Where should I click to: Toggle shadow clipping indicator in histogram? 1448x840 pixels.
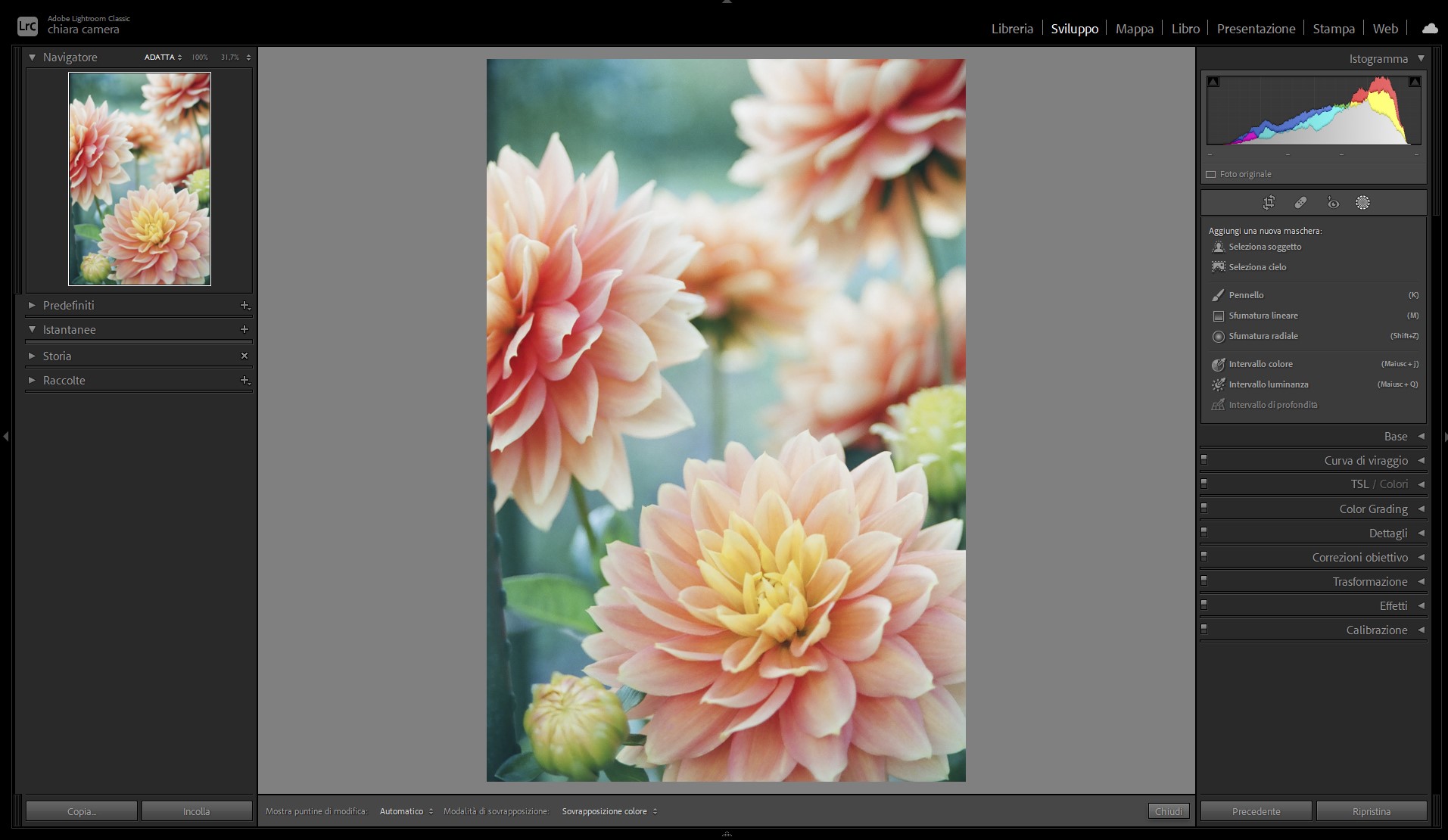pos(1213,82)
